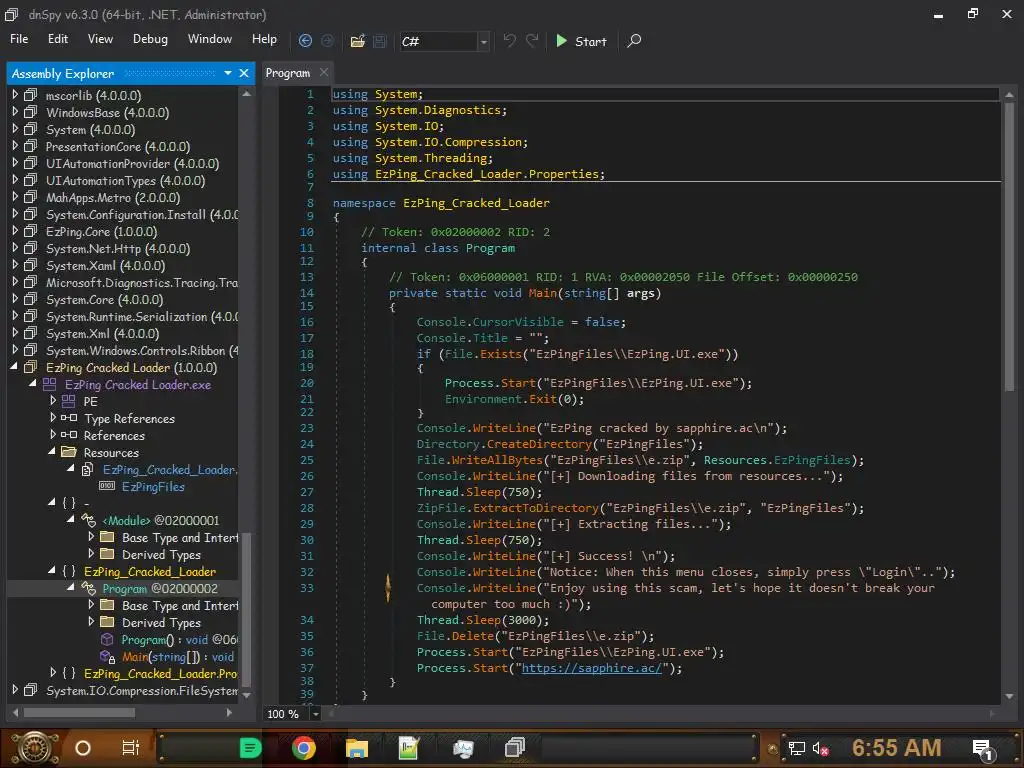Screen dimensions: 1024x768
Task: Click the Save All disk icon
Action: tap(380, 41)
